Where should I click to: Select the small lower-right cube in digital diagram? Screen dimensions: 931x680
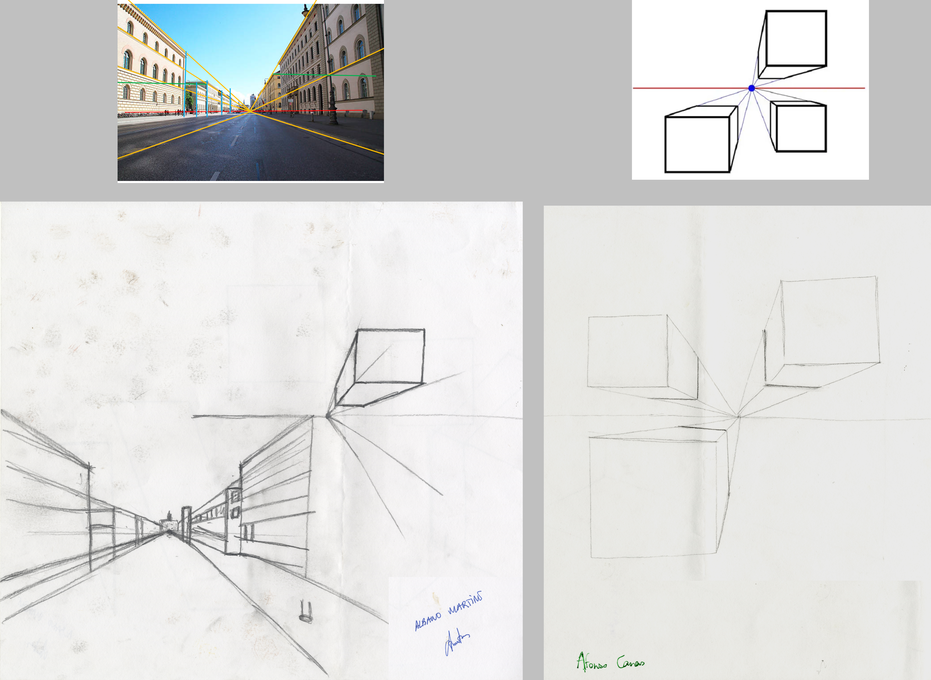coord(801,128)
